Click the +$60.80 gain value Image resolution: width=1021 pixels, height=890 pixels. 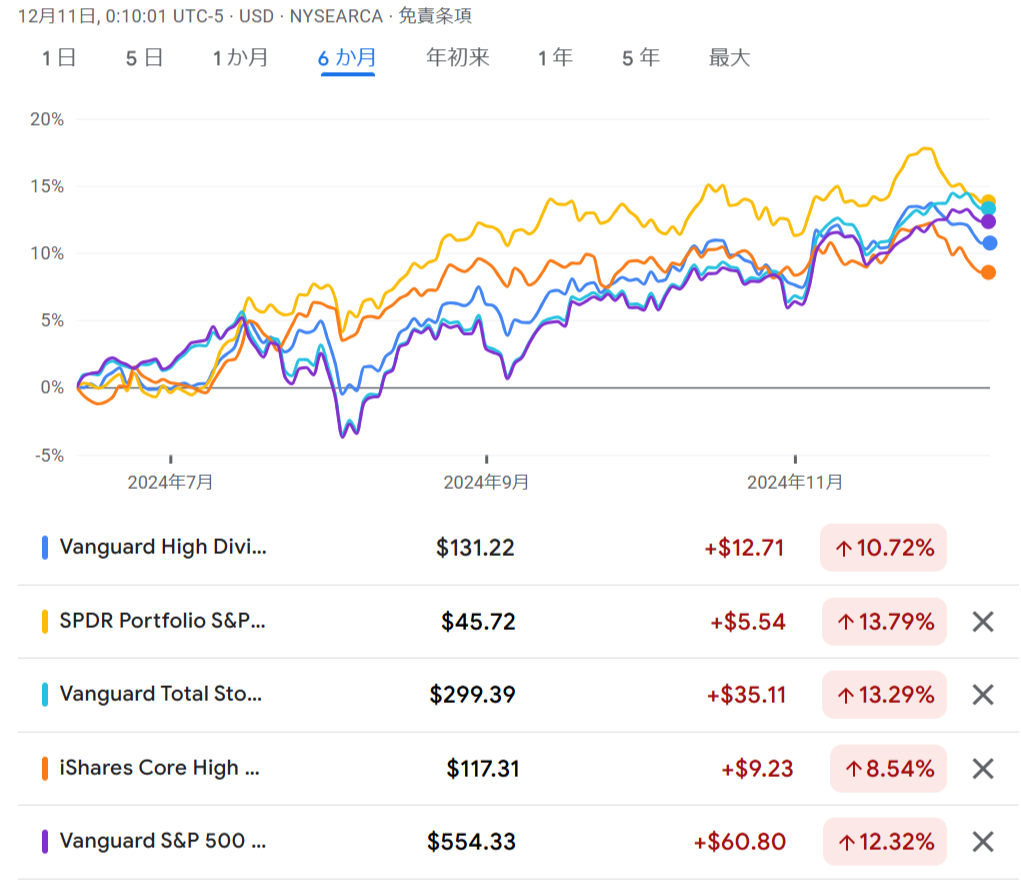coord(740,842)
